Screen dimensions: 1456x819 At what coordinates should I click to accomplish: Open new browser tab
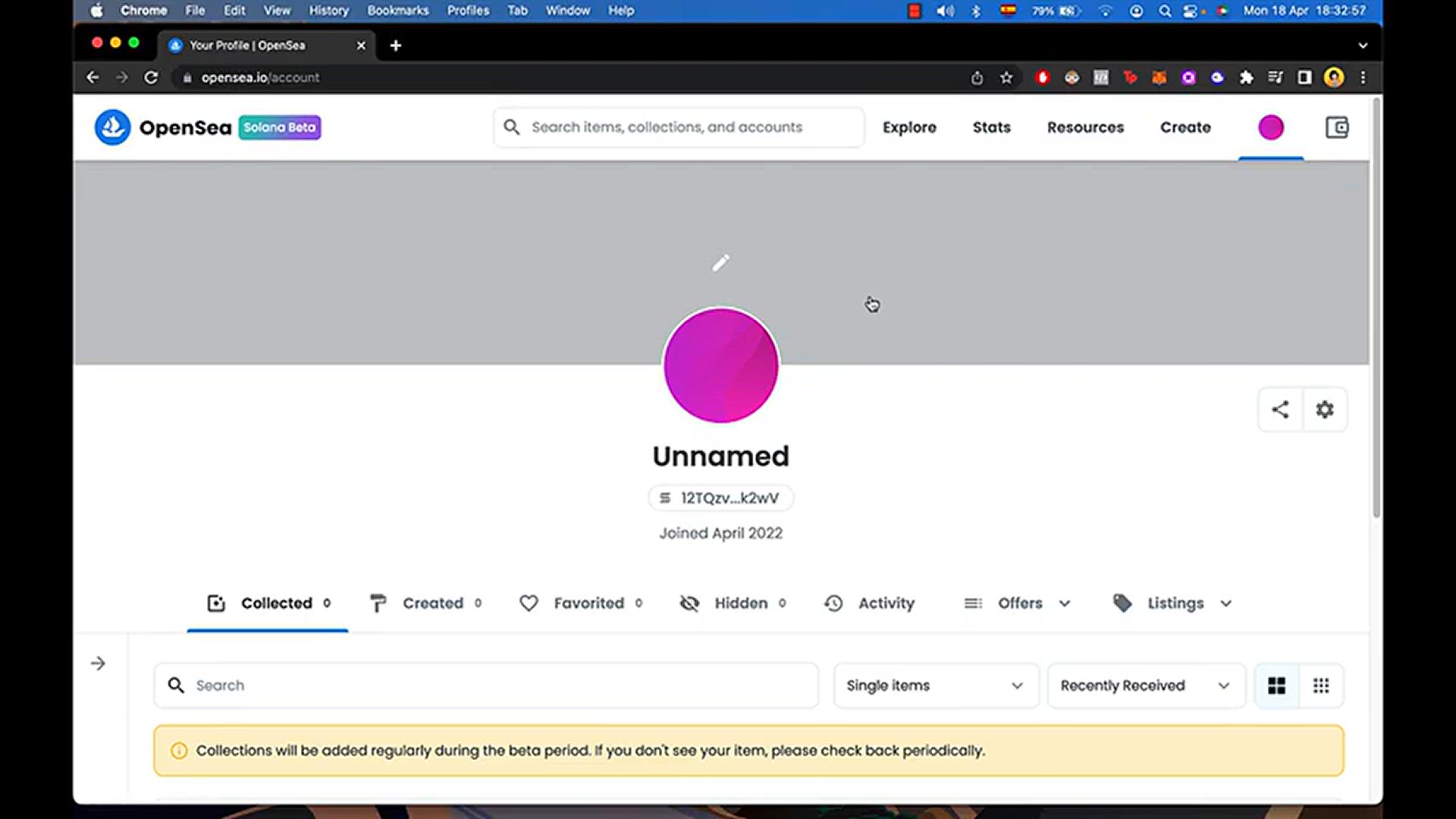tap(395, 45)
